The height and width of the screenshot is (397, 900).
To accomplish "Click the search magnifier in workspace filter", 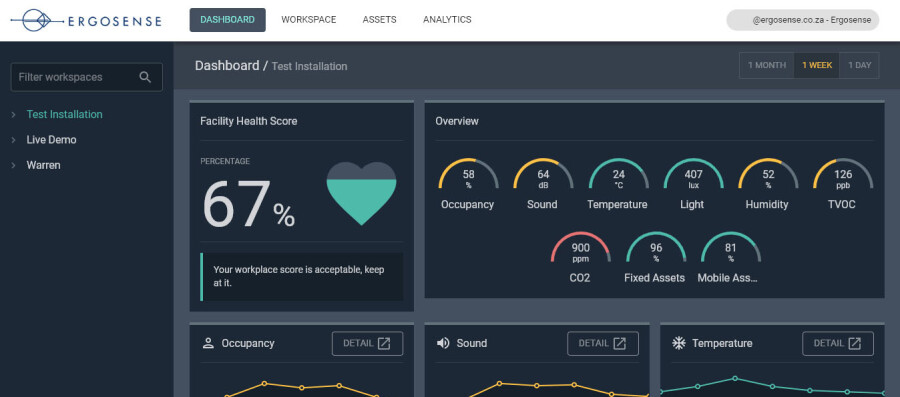I will click(x=145, y=77).
